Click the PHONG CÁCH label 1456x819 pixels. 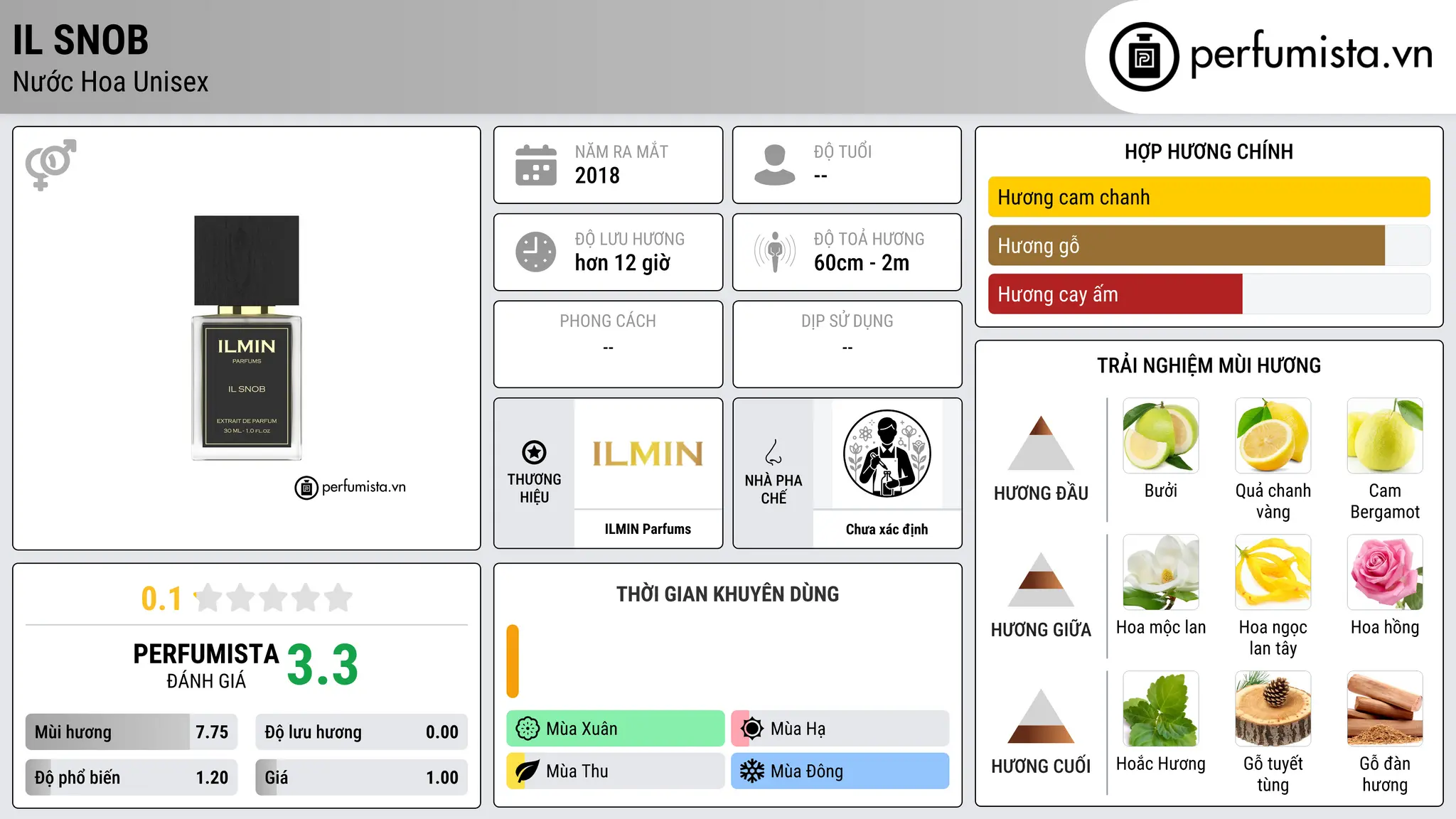pyautogui.click(x=608, y=321)
